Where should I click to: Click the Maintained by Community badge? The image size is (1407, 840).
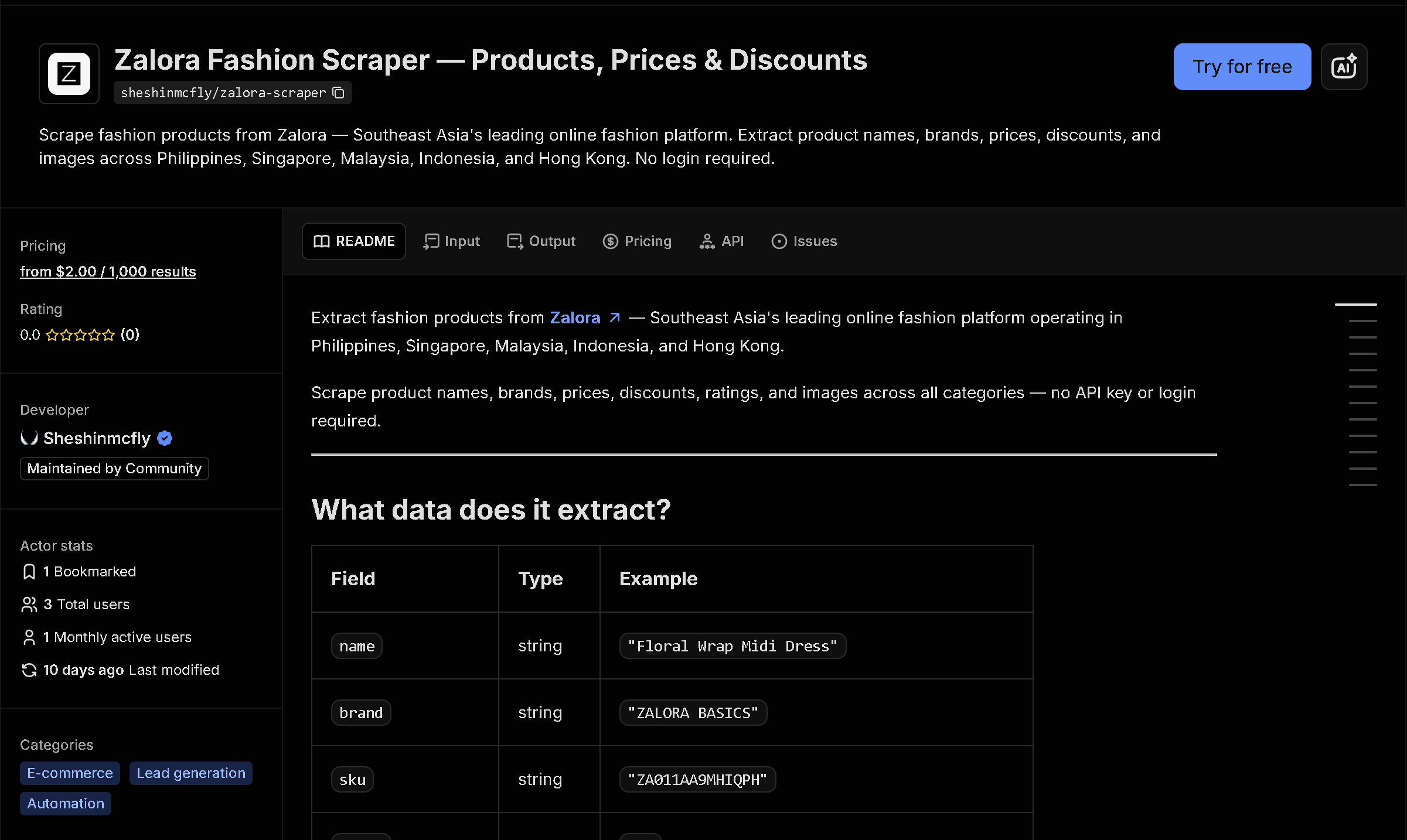[x=114, y=469]
